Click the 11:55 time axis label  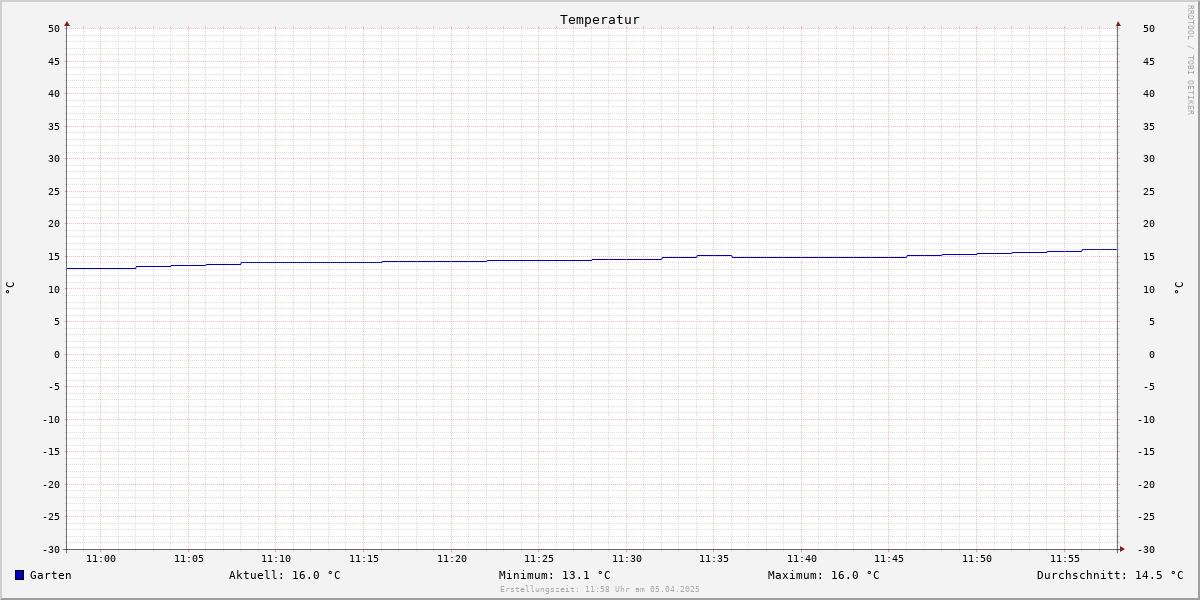click(x=1065, y=559)
